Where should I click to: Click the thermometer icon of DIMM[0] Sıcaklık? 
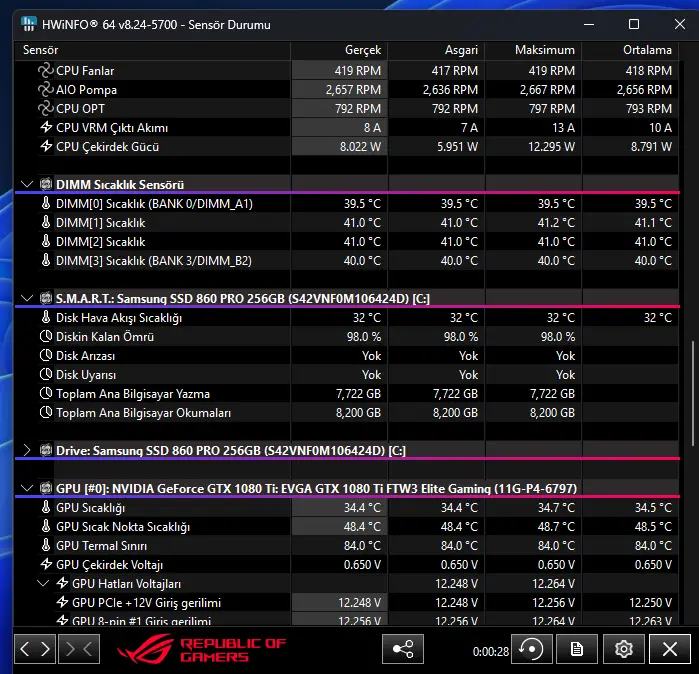click(x=46, y=203)
